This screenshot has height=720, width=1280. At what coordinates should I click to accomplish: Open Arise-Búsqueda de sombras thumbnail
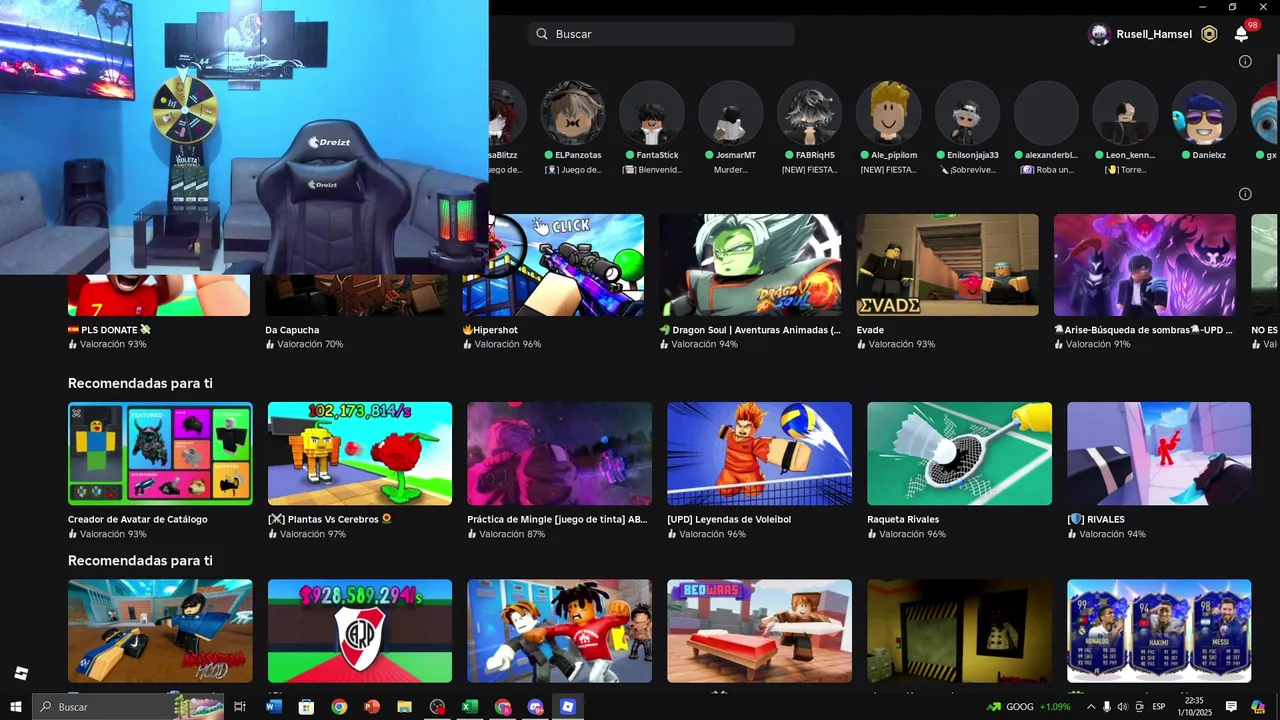(x=1145, y=265)
